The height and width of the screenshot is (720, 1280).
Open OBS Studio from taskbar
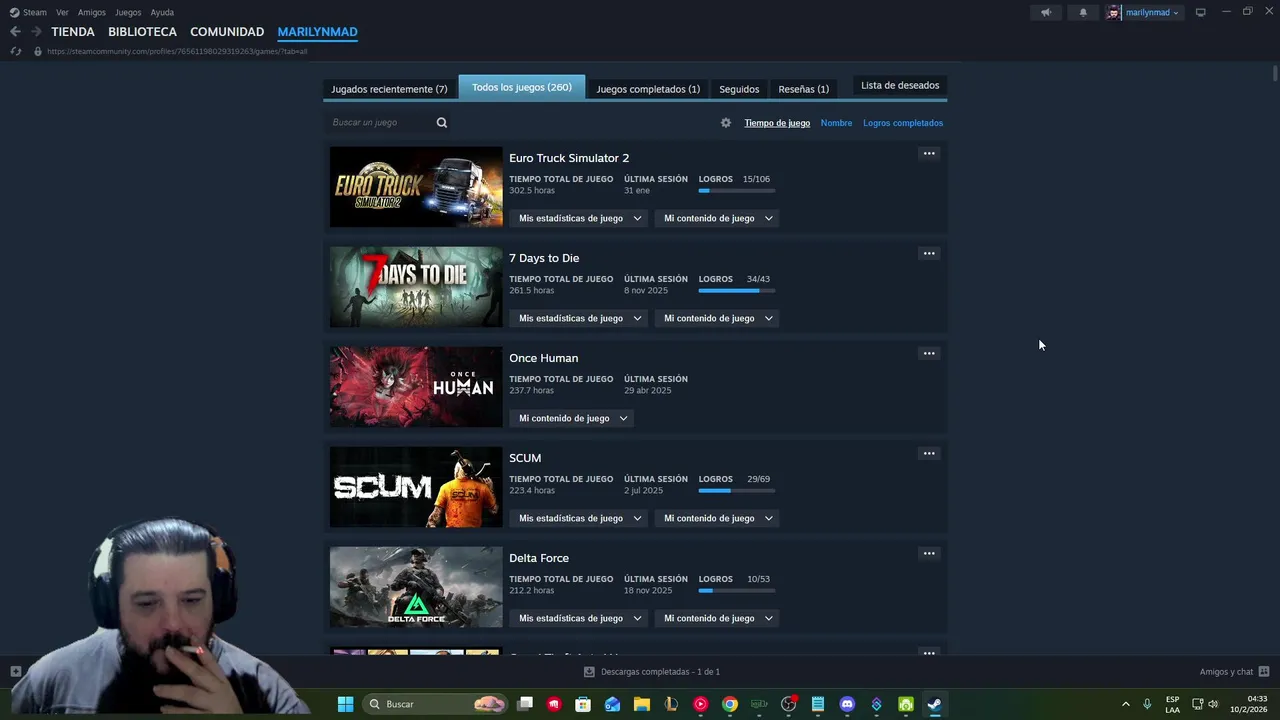788,704
